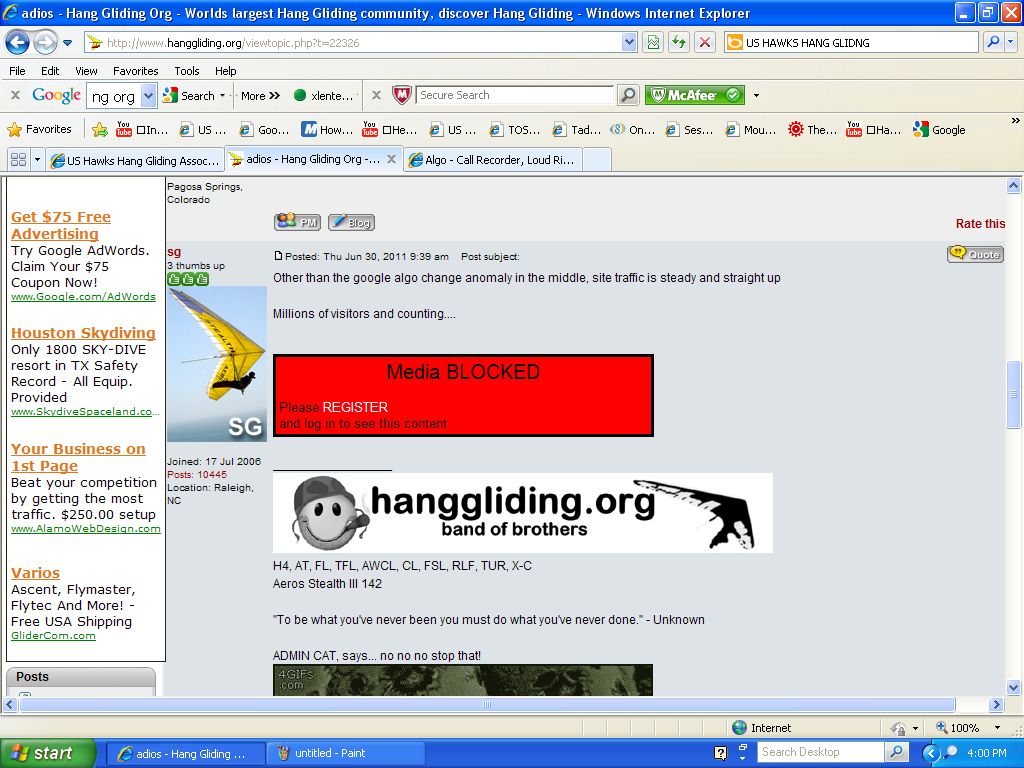Click the Rate this link
1024x768 pixels.
980,223
